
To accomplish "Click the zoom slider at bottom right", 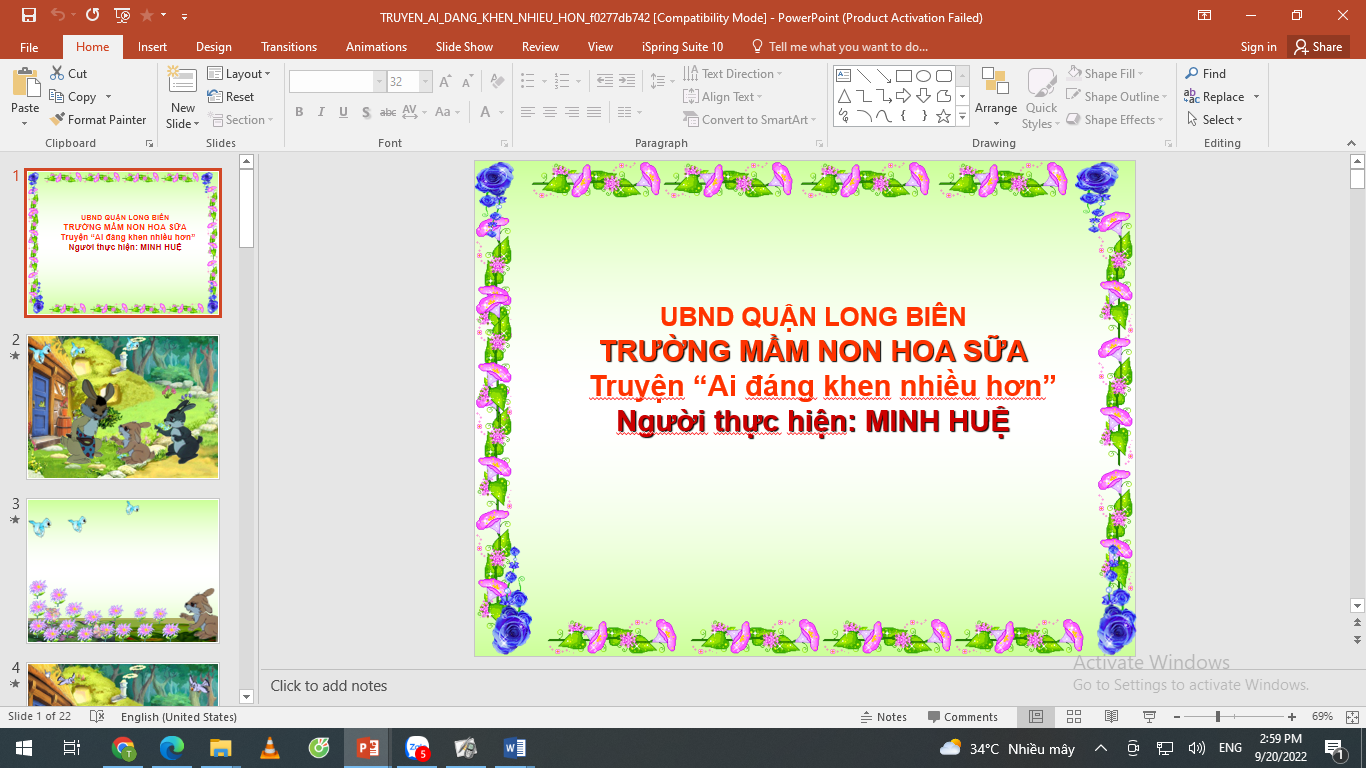I will [1217, 717].
